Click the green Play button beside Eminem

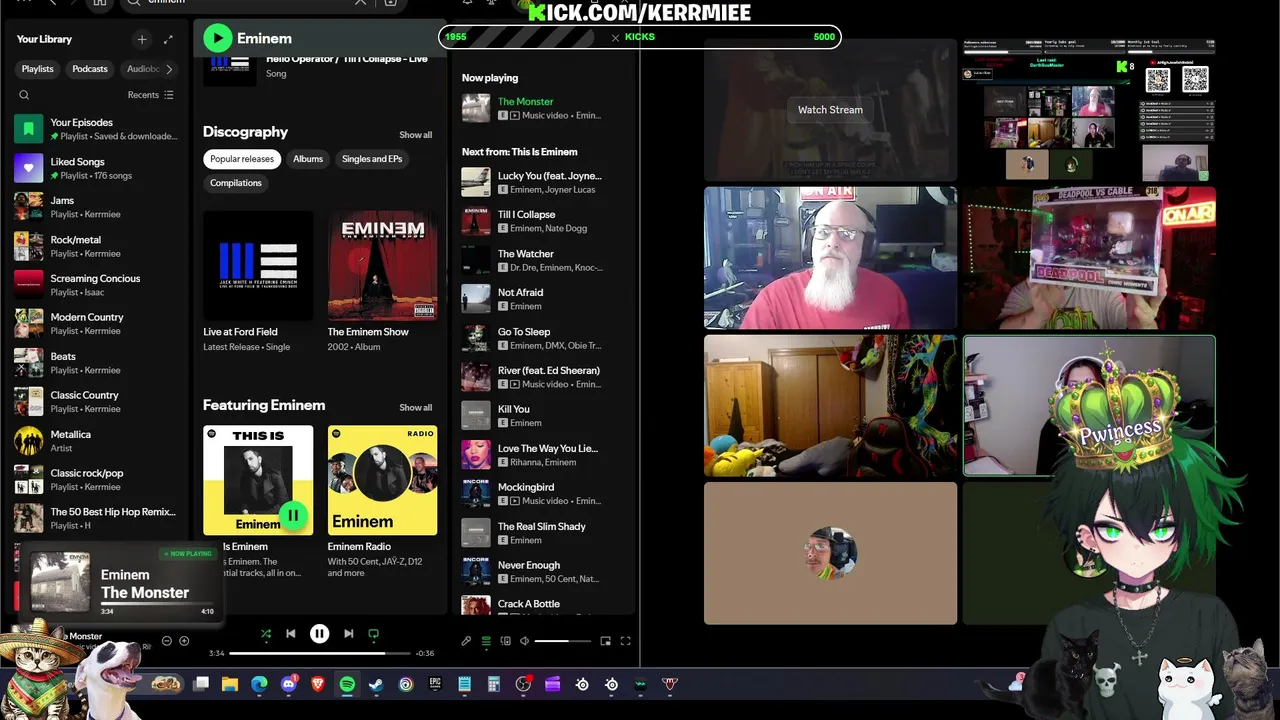point(217,38)
